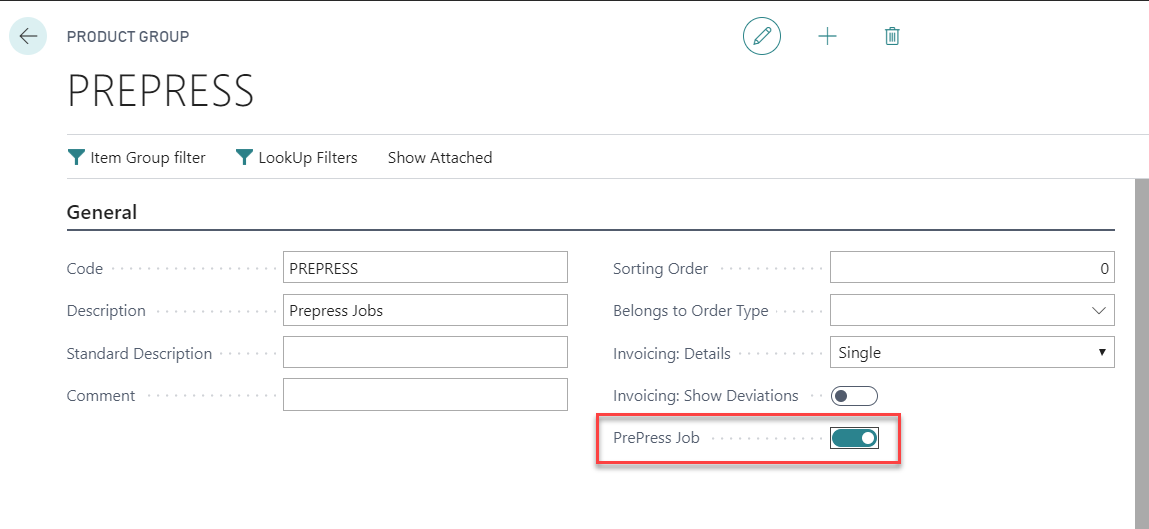Click the plus icon to add new

827,37
